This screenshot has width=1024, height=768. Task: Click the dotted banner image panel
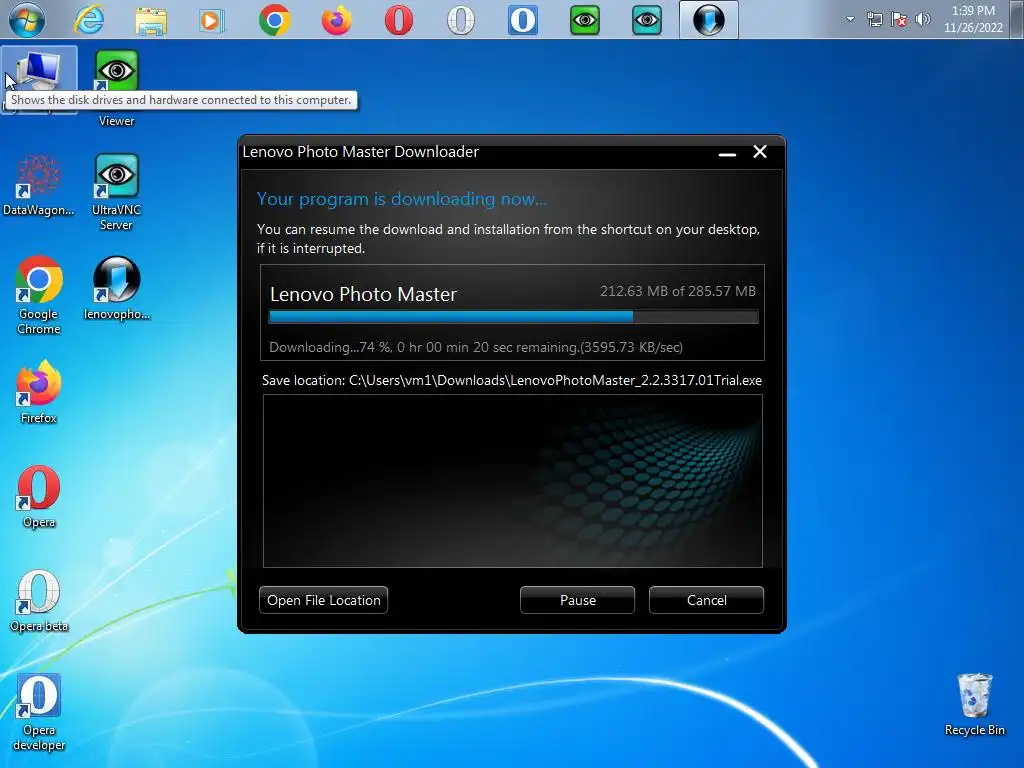click(513, 481)
